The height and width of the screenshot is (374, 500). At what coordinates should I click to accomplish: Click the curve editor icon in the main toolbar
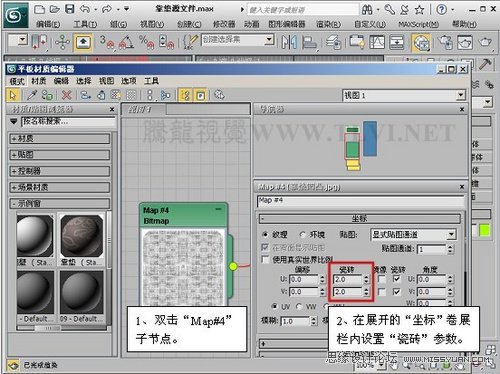tap(377, 42)
